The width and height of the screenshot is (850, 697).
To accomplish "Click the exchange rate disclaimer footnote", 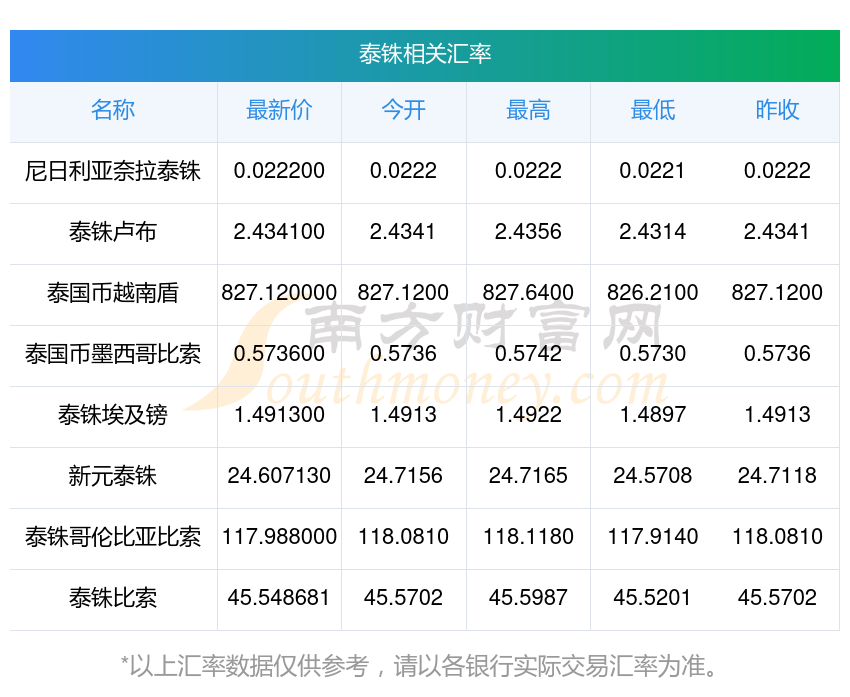I will [425, 665].
